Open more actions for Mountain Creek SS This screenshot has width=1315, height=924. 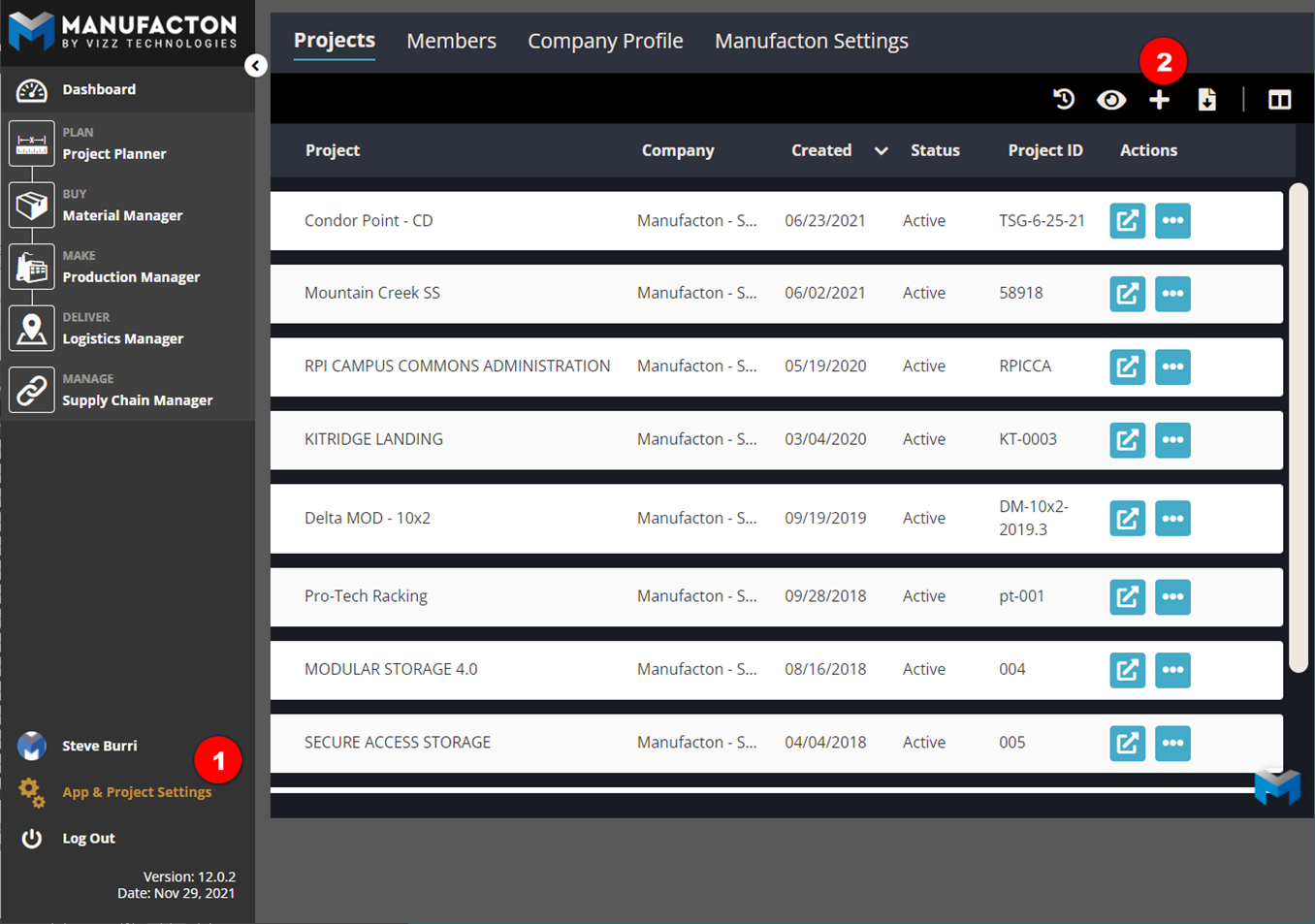coord(1172,294)
